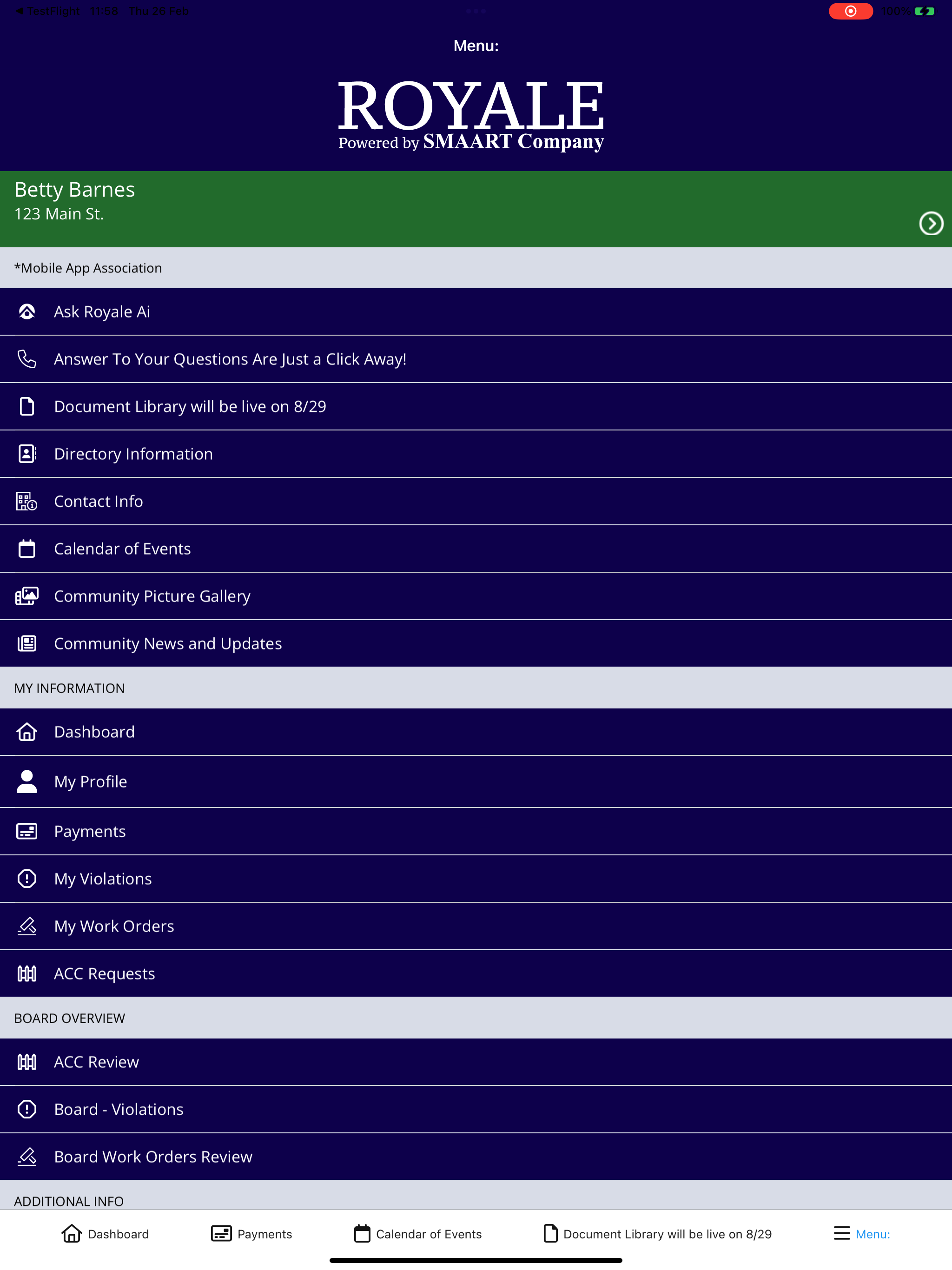This screenshot has height=1270, width=952.
Task: Open Document Library will be live on 8/29 menu item
Action: [x=476, y=406]
